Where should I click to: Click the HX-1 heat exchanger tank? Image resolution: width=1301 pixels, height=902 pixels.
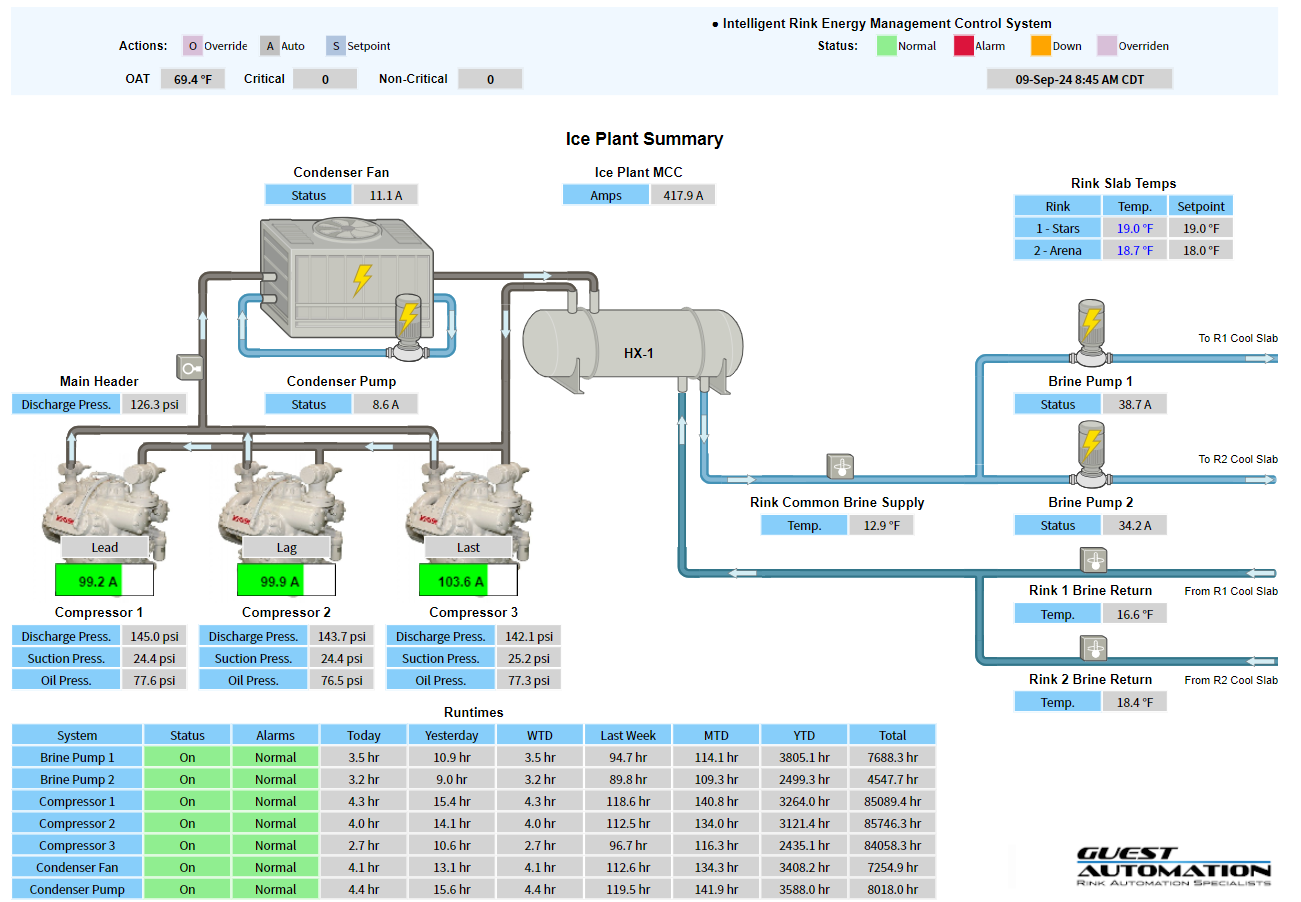tap(633, 343)
